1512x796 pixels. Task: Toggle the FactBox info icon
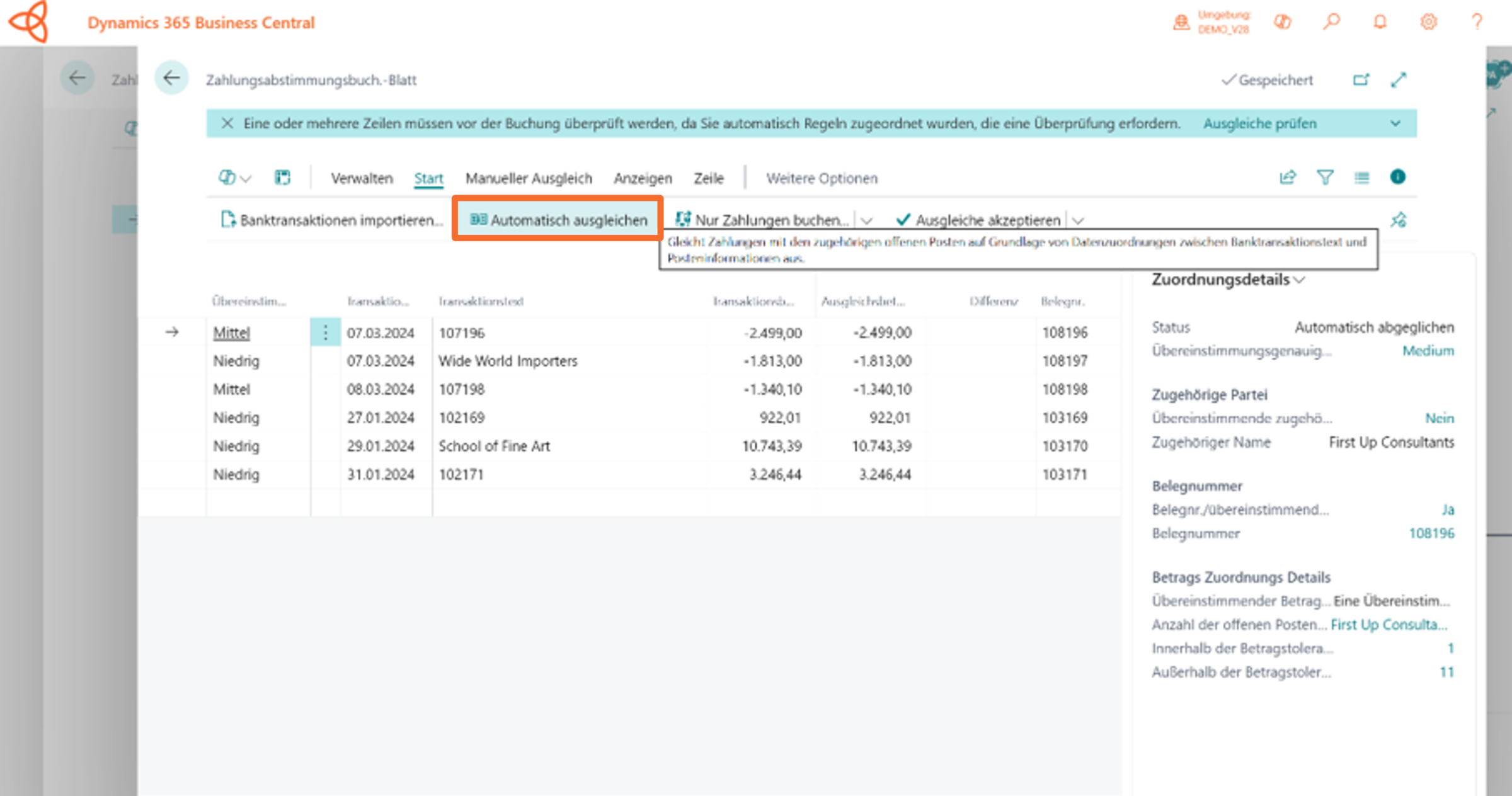(1397, 177)
